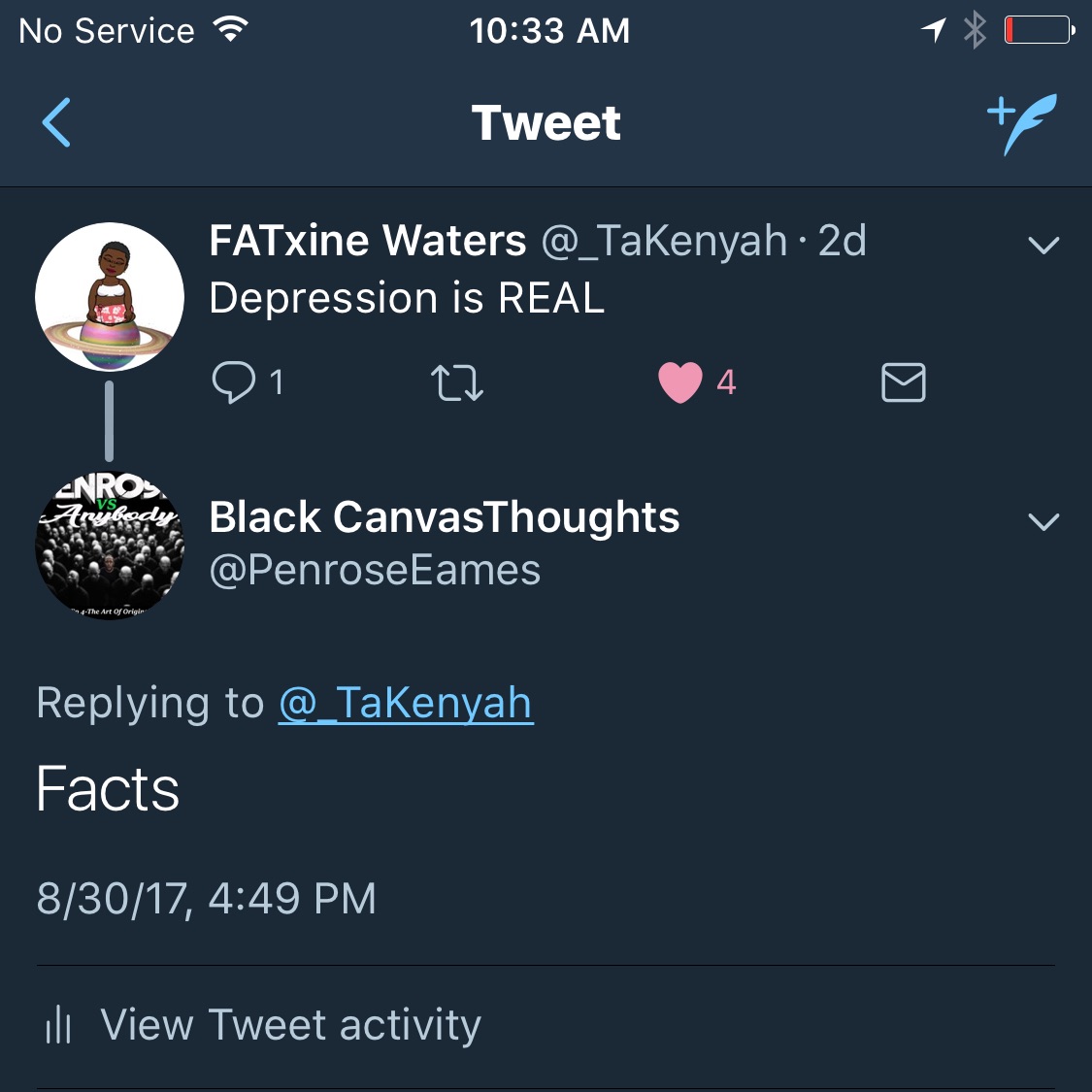Expand options for Black CanvasThoughts reply
This screenshot has height=1092, width=1092.
(1043, 522)
